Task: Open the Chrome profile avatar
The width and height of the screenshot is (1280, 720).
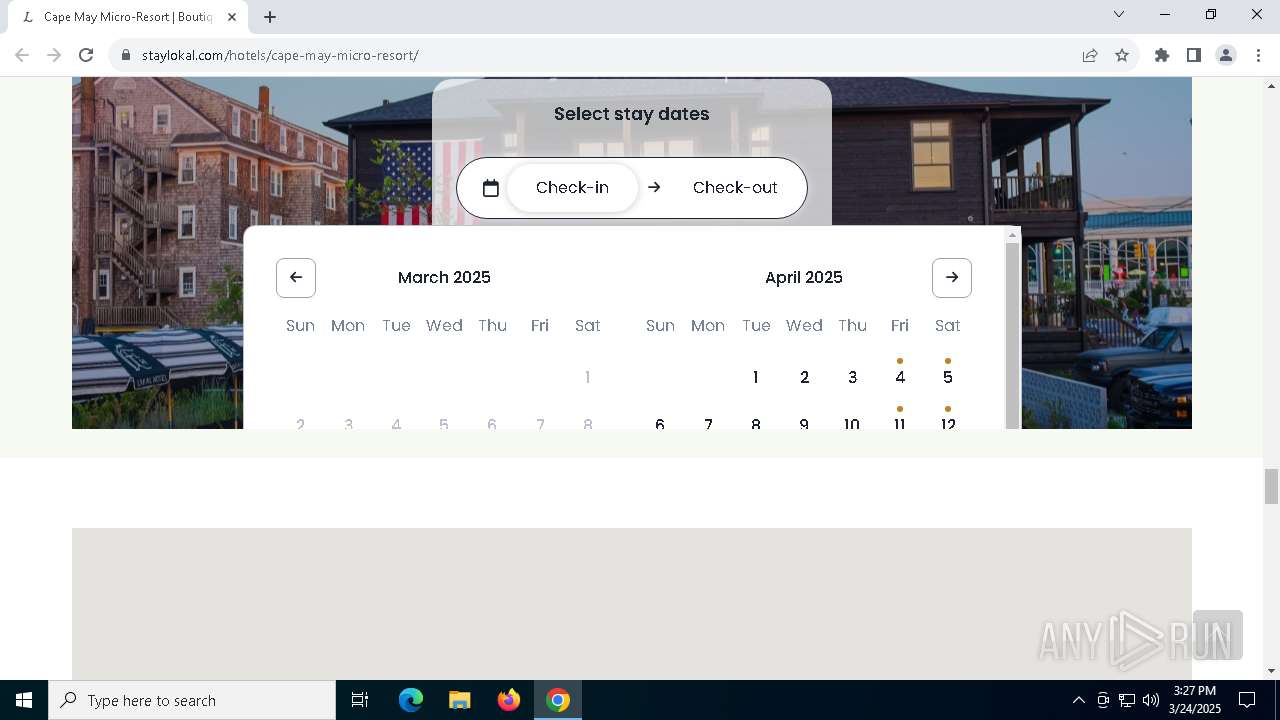Action: [1226, 55]
